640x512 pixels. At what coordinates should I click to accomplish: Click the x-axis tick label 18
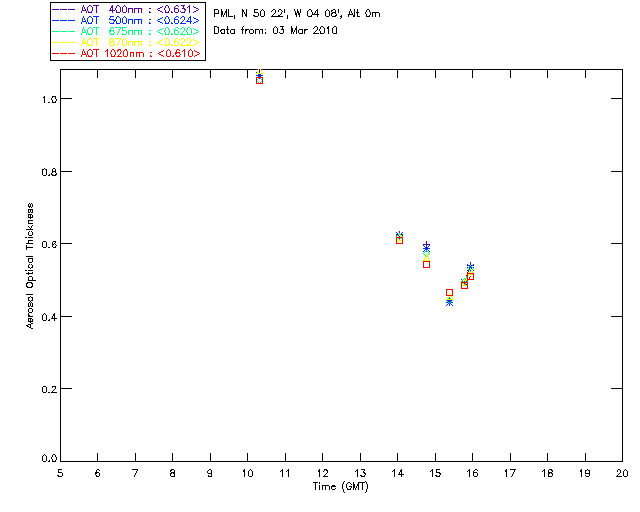[547, 473]
